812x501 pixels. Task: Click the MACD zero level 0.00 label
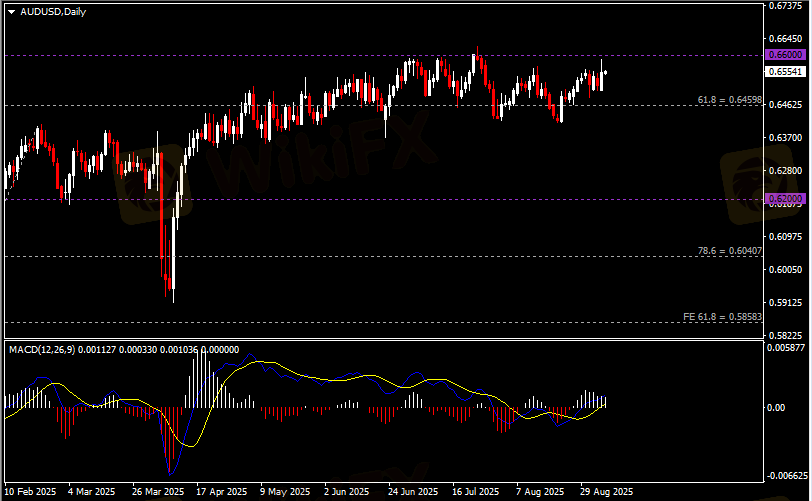tap(776, 408)
